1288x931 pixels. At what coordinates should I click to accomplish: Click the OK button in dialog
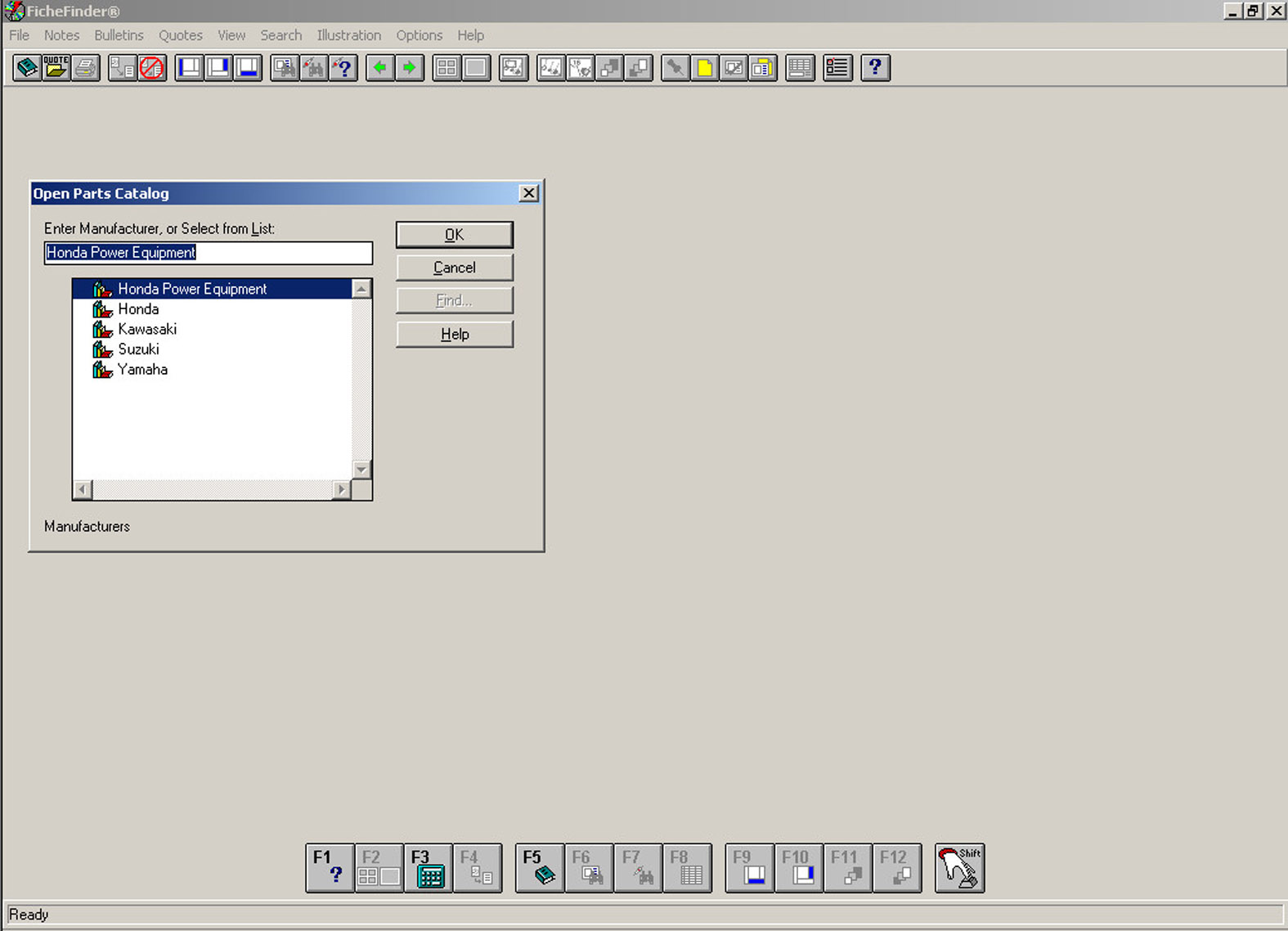pyautogui.click(x=454, y=235)
